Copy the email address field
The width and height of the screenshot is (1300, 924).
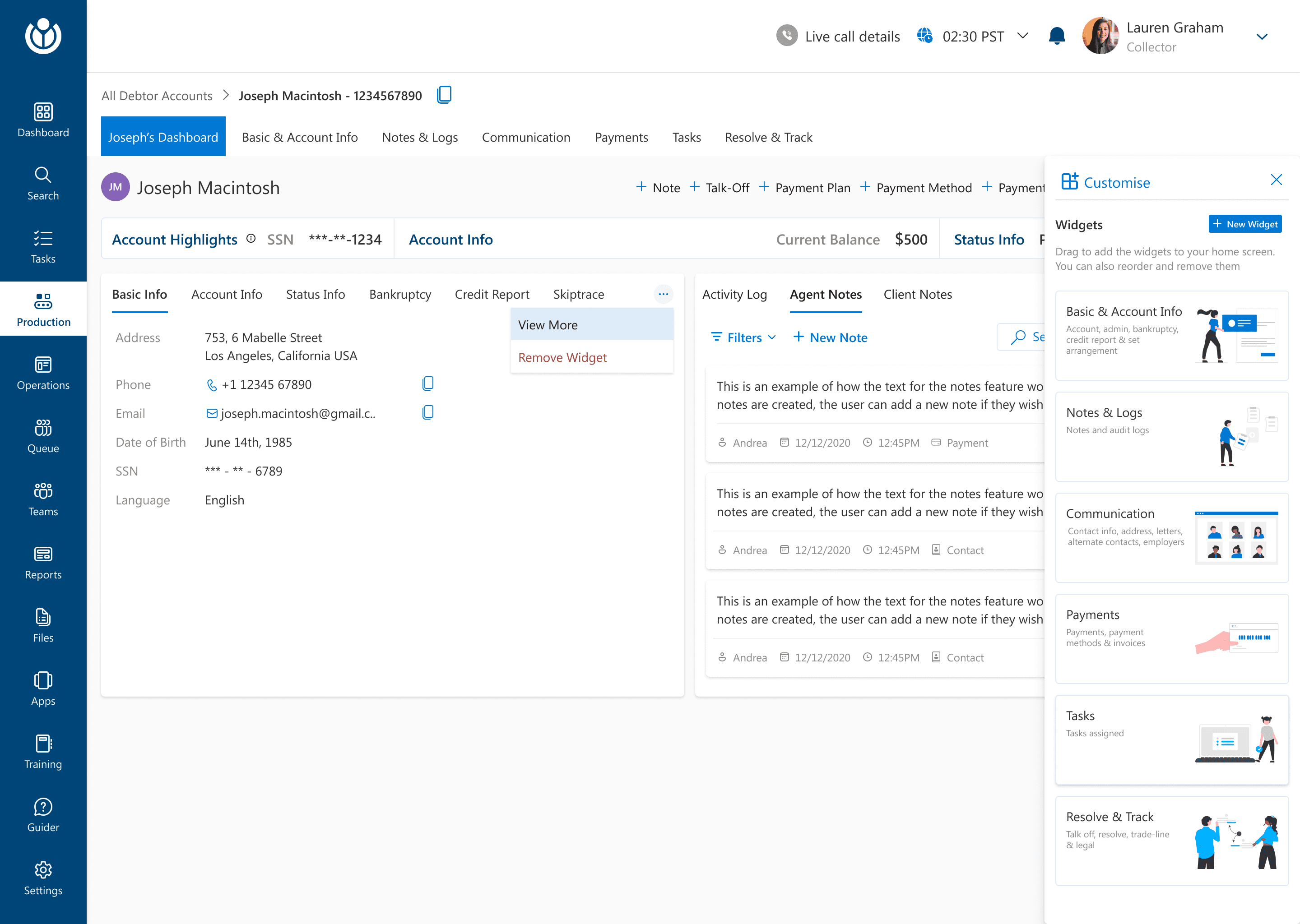pyautogui.click(x=428, y=412)
